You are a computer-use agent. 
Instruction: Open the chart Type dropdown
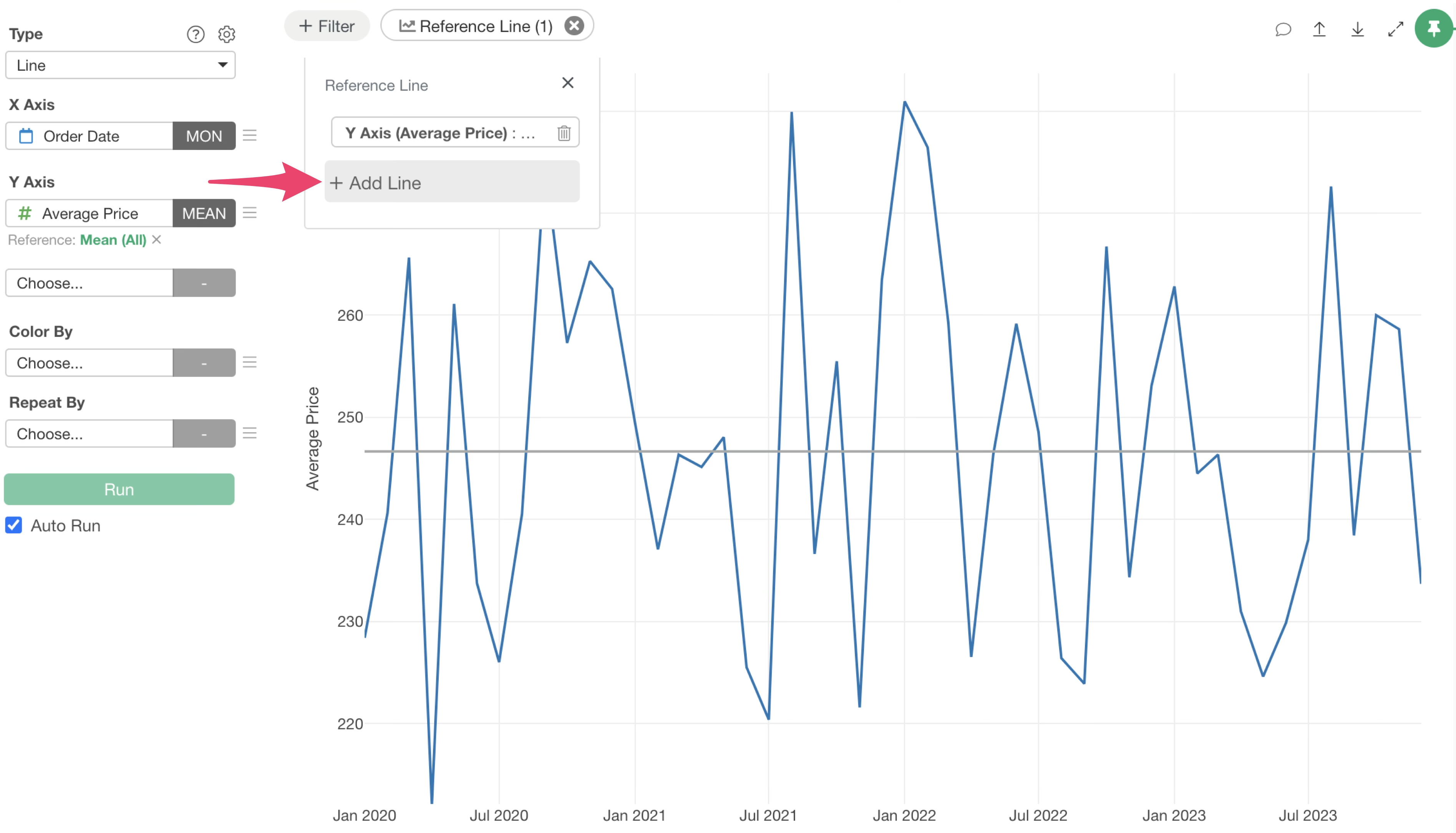[120, 65]
